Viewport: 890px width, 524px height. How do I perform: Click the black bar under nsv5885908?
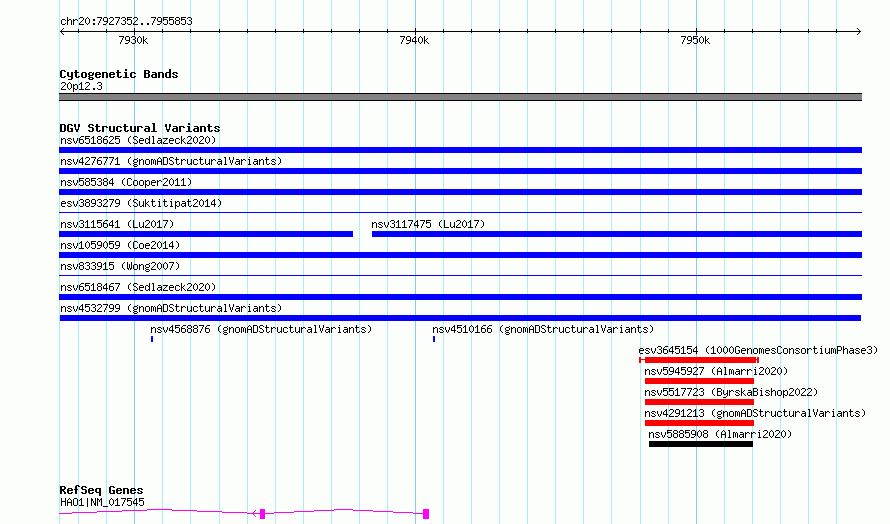pos(701,444)
